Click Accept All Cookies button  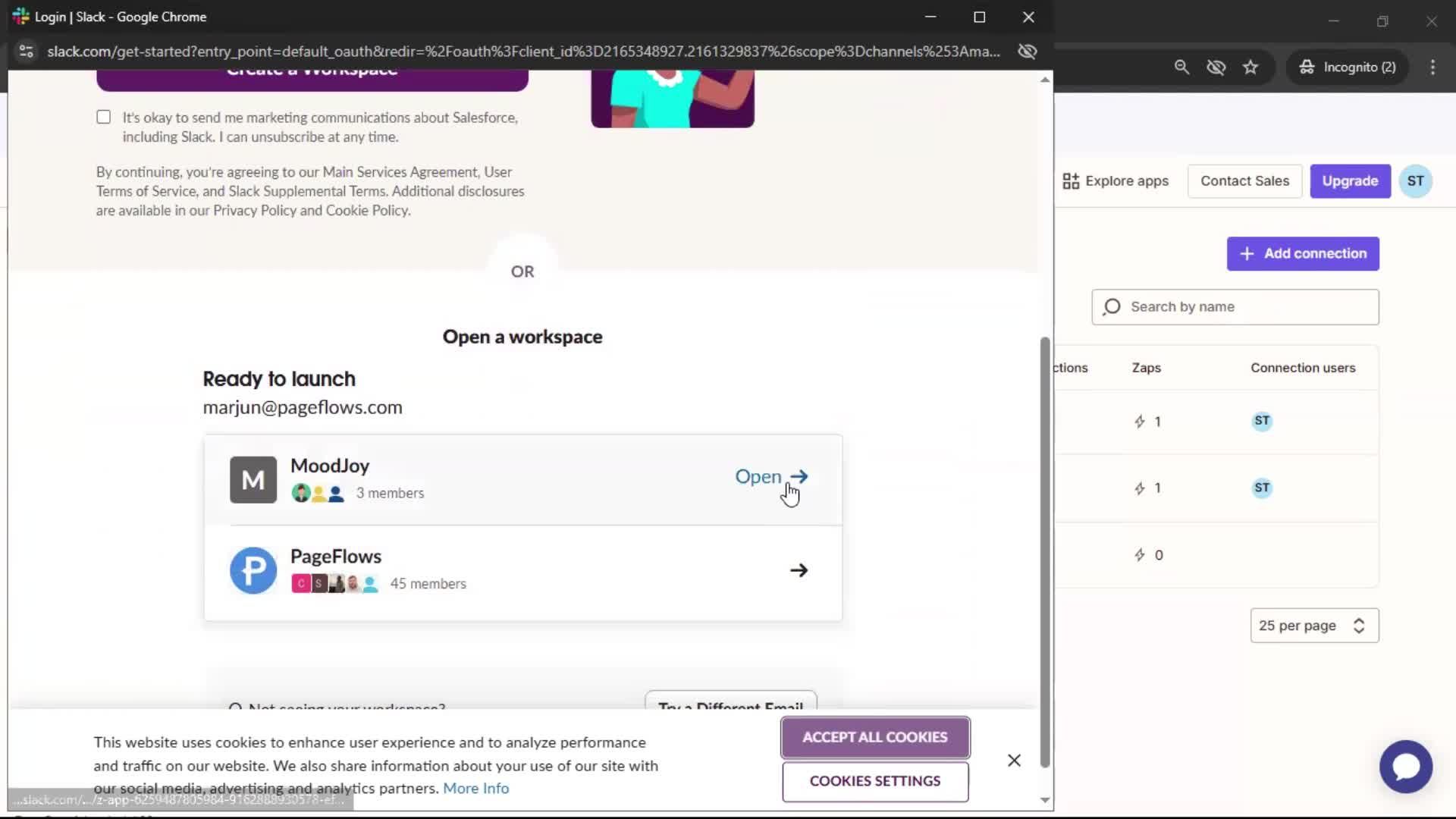click(875, 737)
